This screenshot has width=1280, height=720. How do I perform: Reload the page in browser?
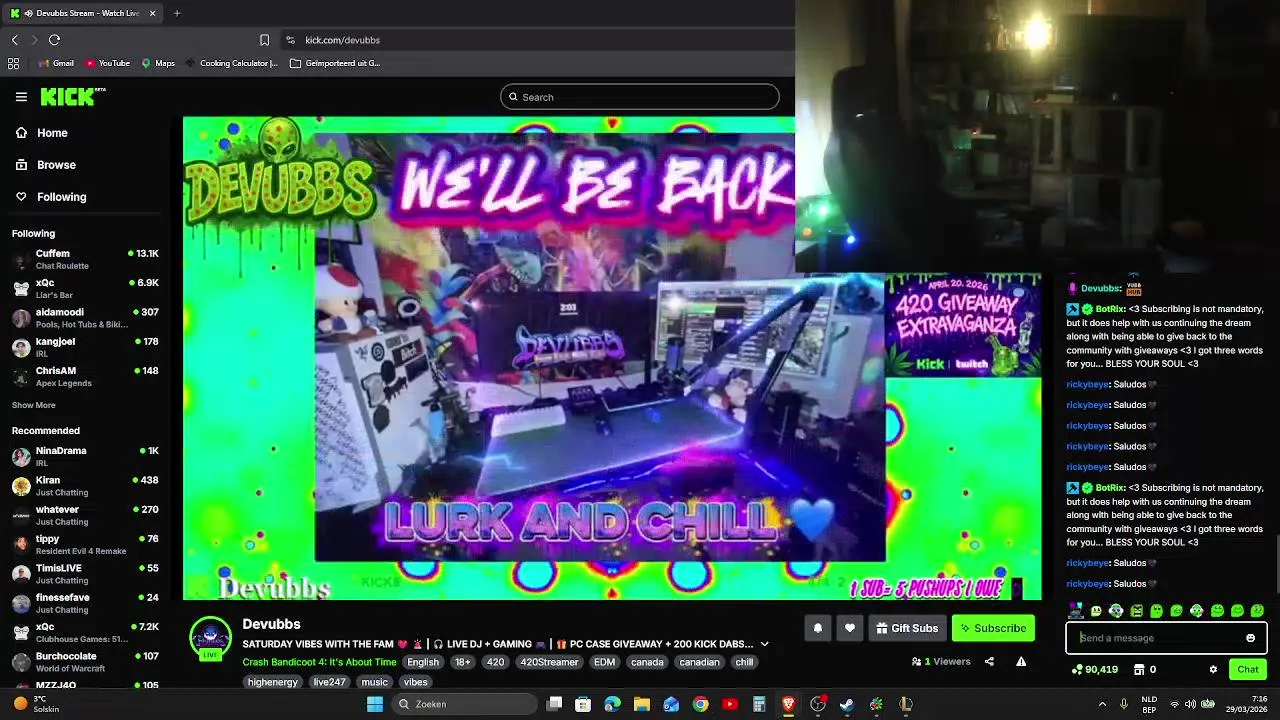click(x=54, y=40)
